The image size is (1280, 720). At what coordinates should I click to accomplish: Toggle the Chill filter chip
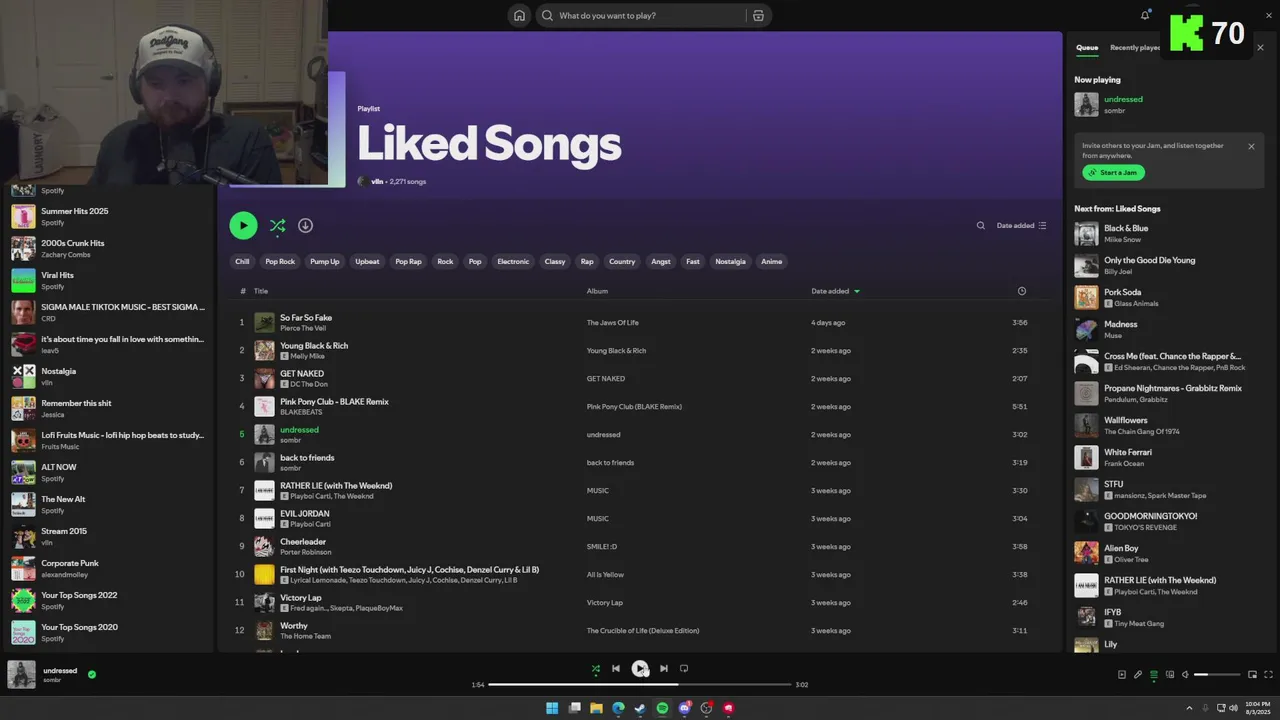pyautogui.click(x=242, y=261)
